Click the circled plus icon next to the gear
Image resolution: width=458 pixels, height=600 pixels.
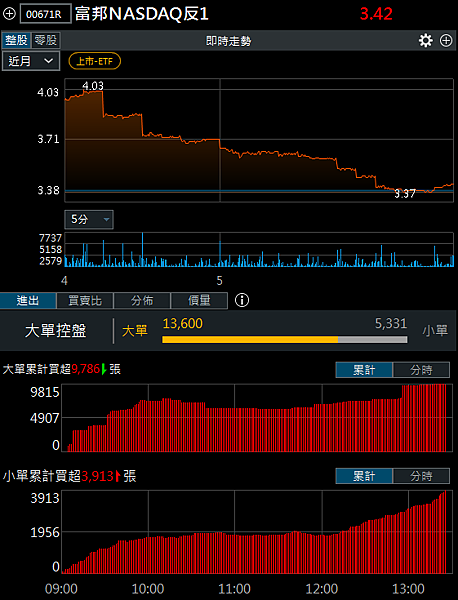pos(446,41)
